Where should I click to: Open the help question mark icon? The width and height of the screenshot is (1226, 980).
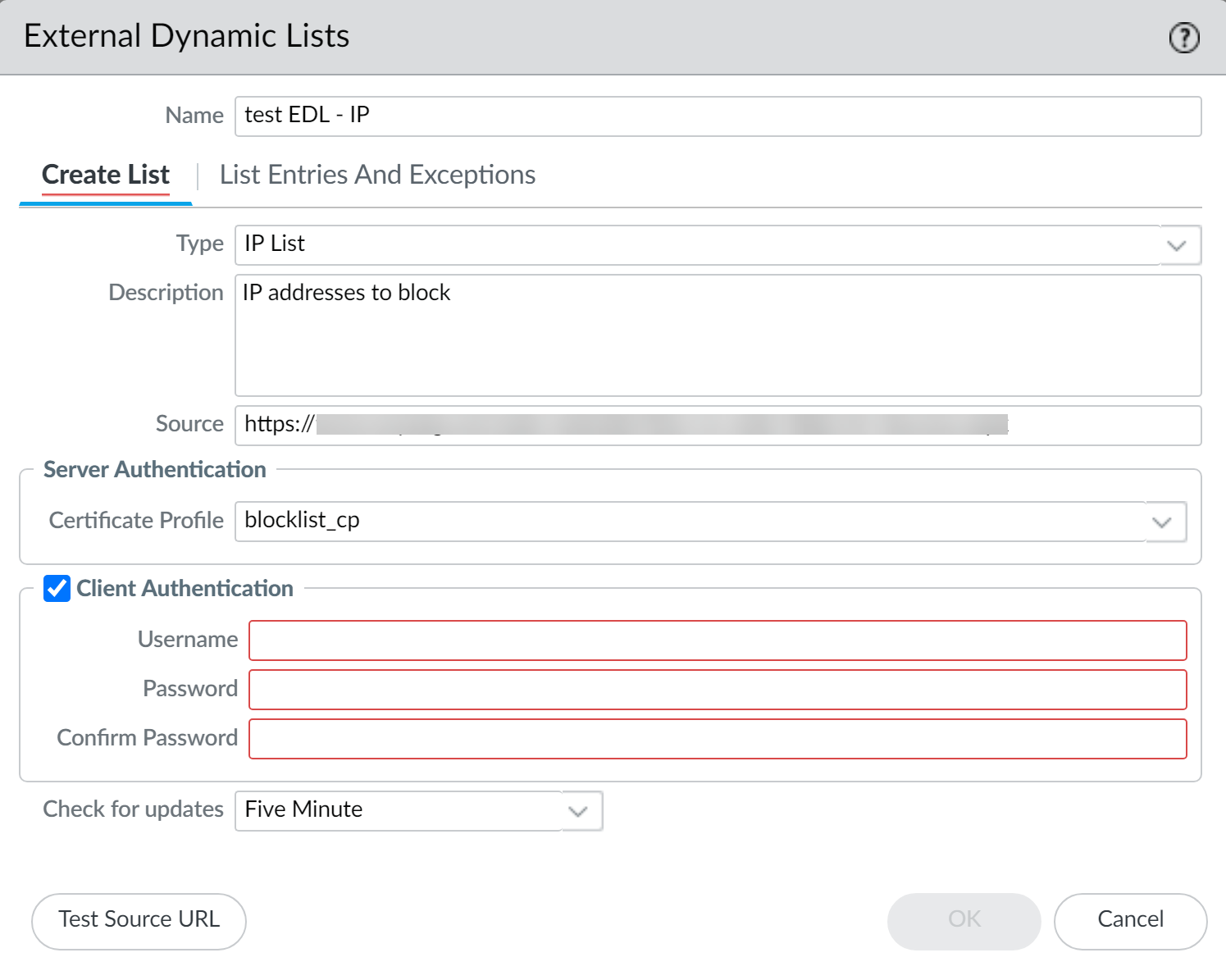[x=1183, y=38]
